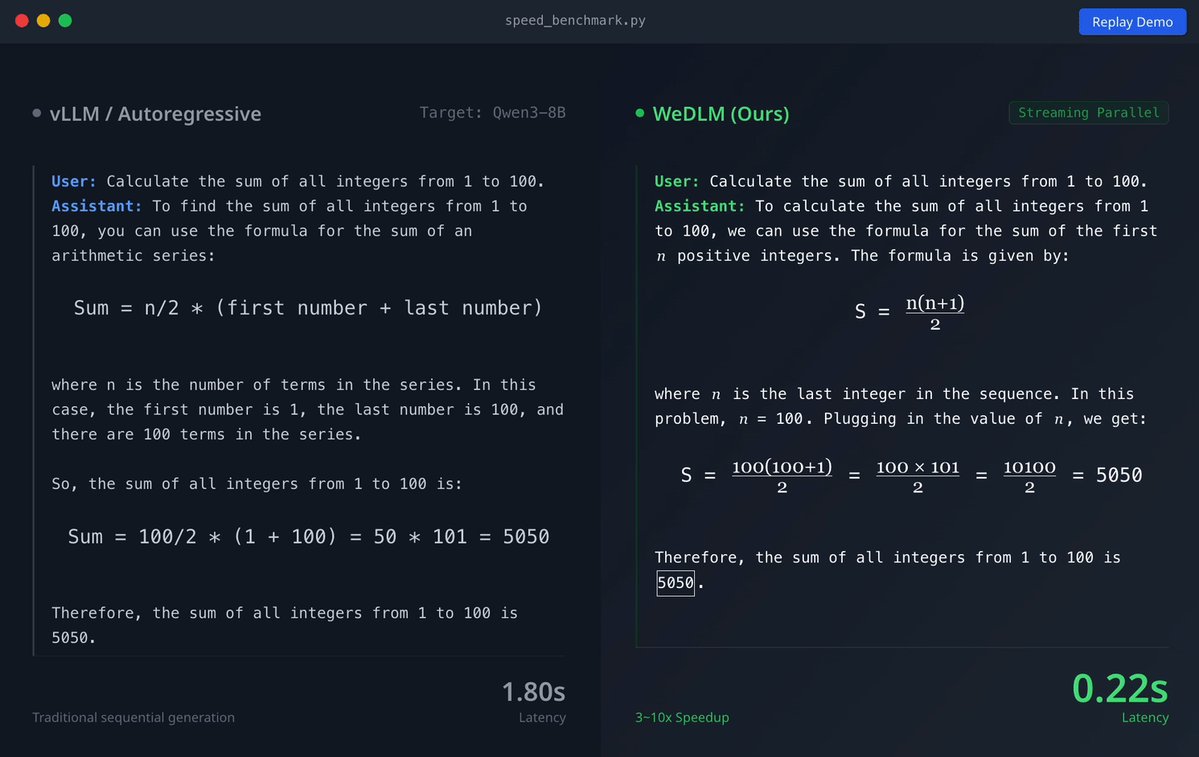Click the 1.80s latency value

point(533,691)
